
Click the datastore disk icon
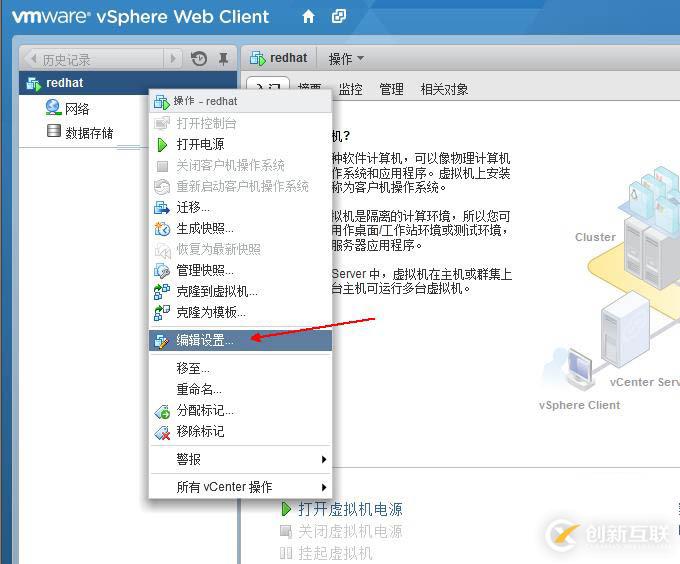54,130
